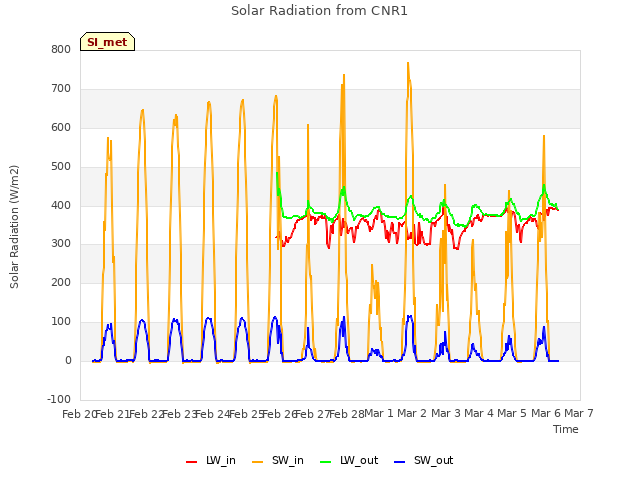Click the x-axis label Feb 24
The image size is (640, 480).
click(212, 414)
